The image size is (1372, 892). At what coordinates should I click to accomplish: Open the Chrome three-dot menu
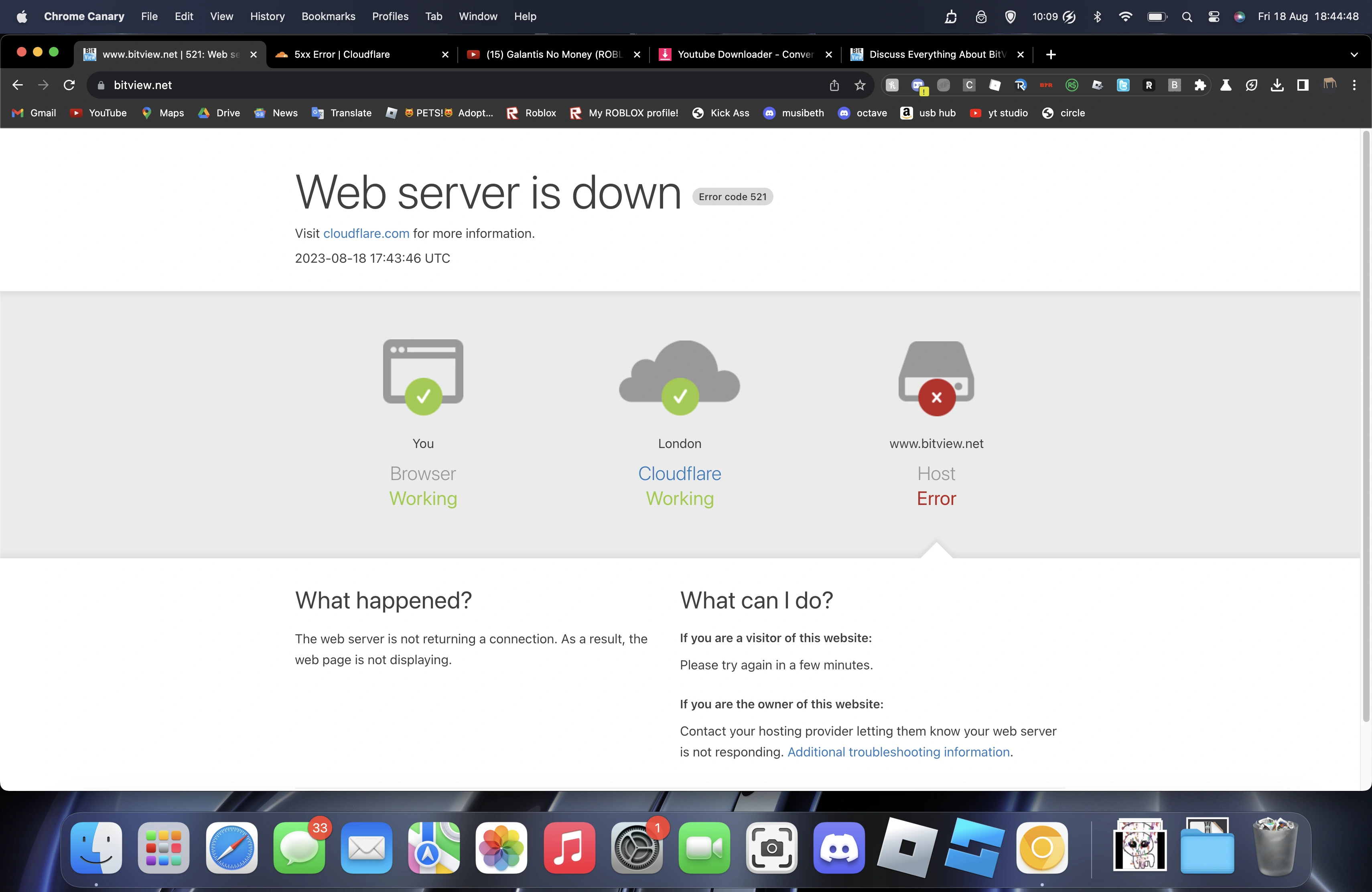pos(1355,85)
